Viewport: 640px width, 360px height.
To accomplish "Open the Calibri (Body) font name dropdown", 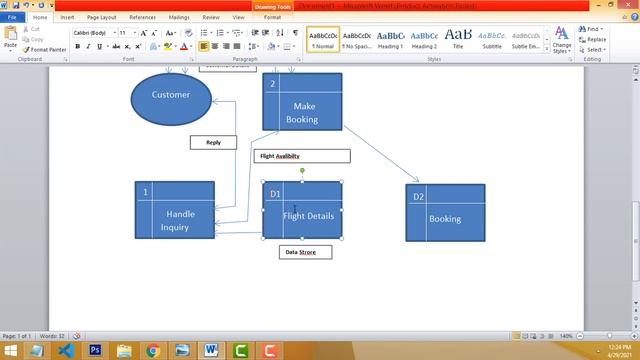I will tap(115, 33).
